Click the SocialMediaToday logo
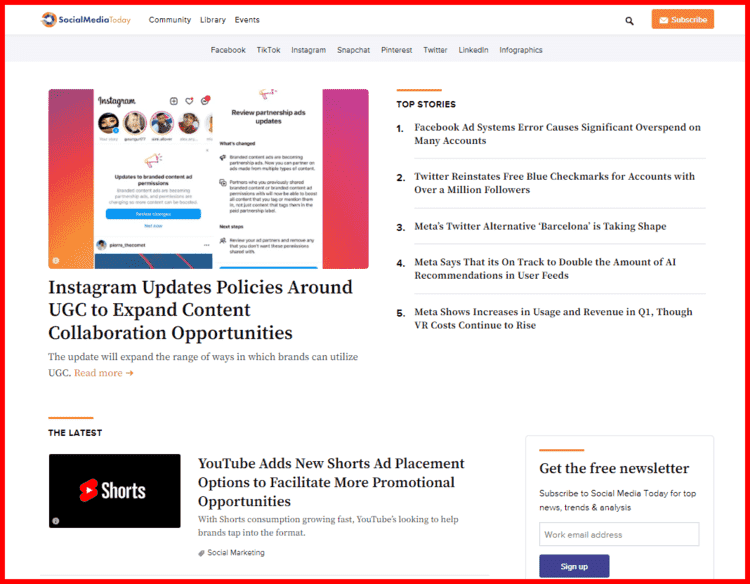 (x=86, y=20)
